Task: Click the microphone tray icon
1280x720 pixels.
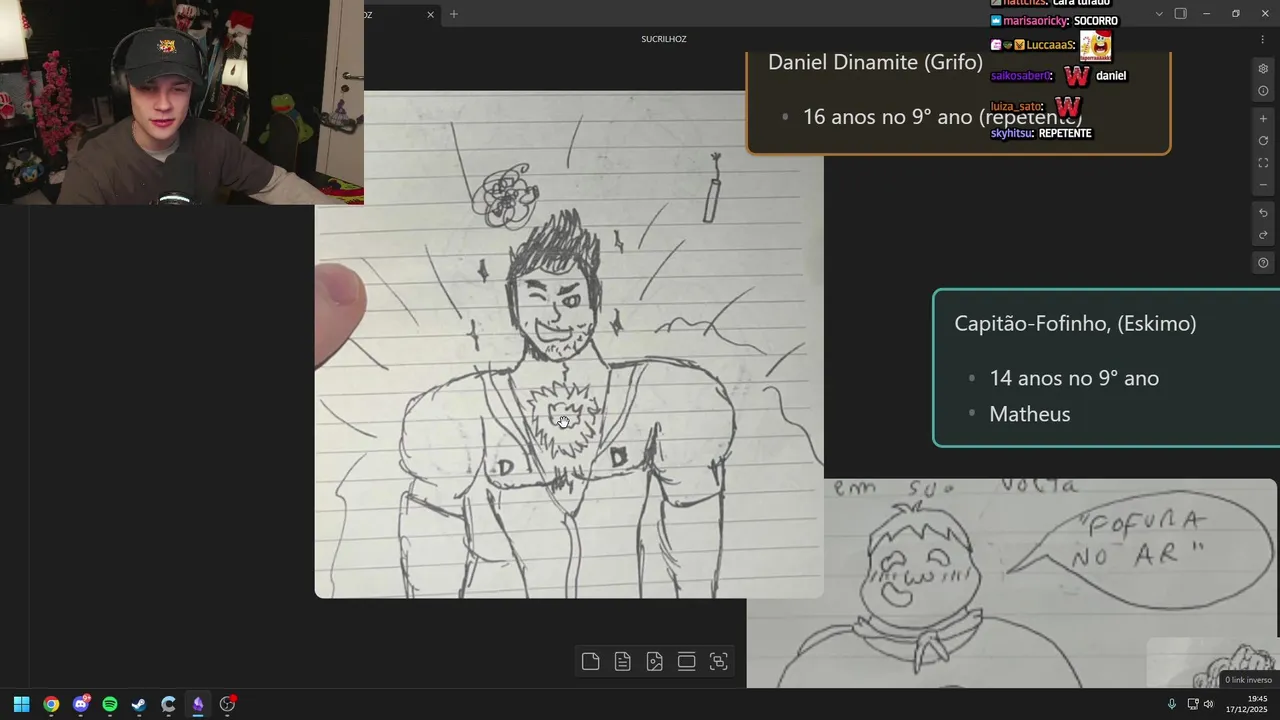Action: 1172,704
